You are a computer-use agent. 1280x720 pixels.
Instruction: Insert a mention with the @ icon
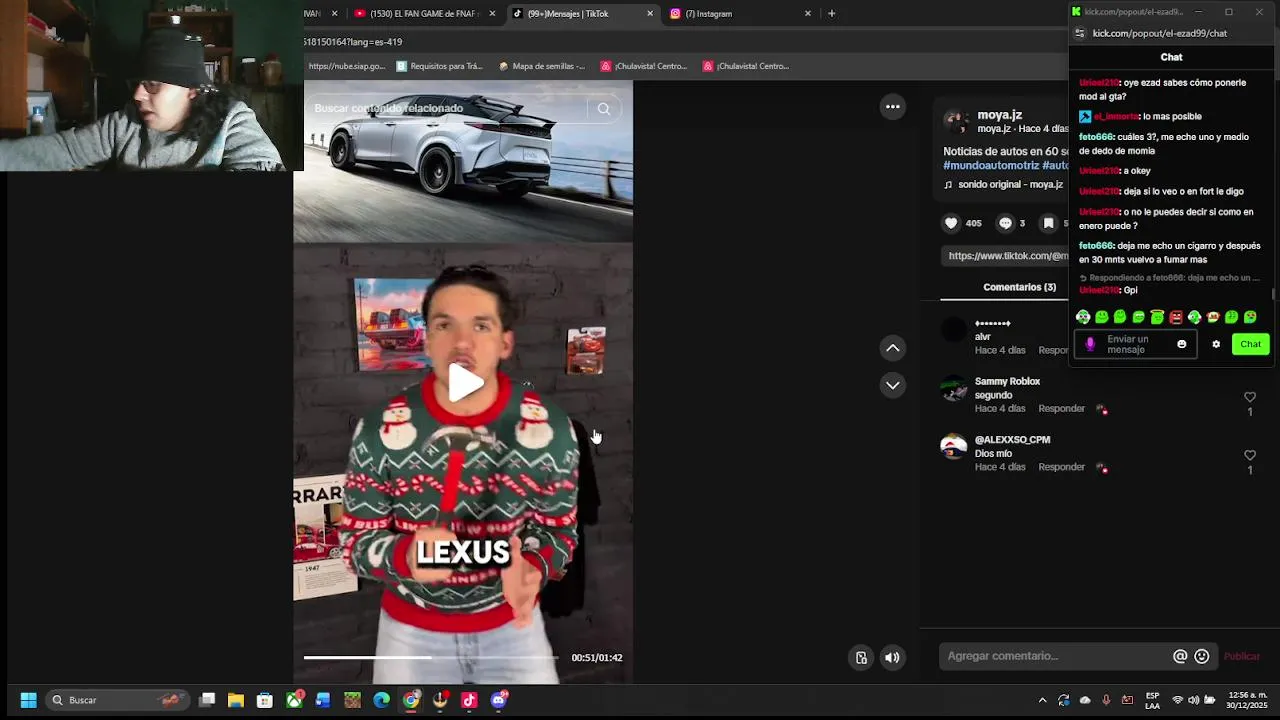[x=1180, y=656]
